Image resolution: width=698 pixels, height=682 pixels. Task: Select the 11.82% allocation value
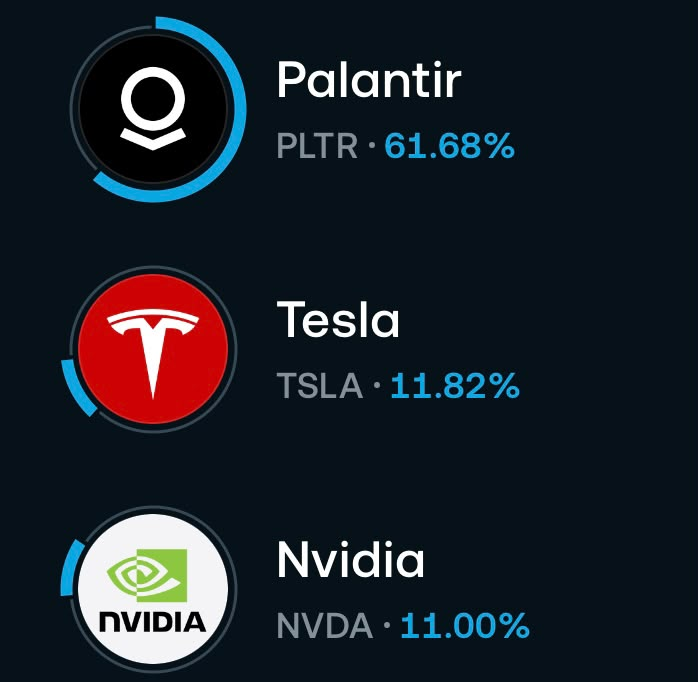pos(455,386)
